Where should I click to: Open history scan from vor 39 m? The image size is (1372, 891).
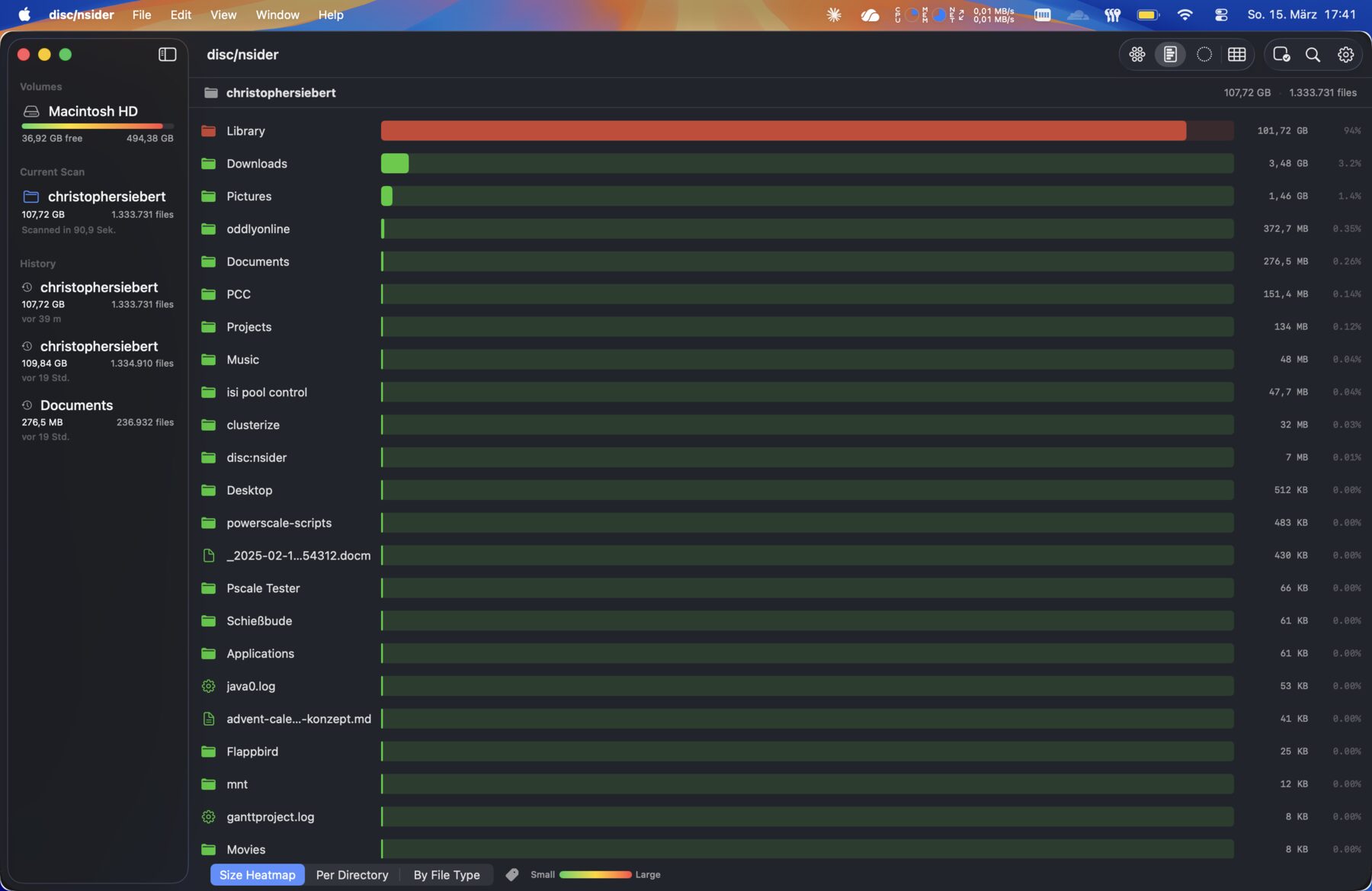(x=98, y=303)
